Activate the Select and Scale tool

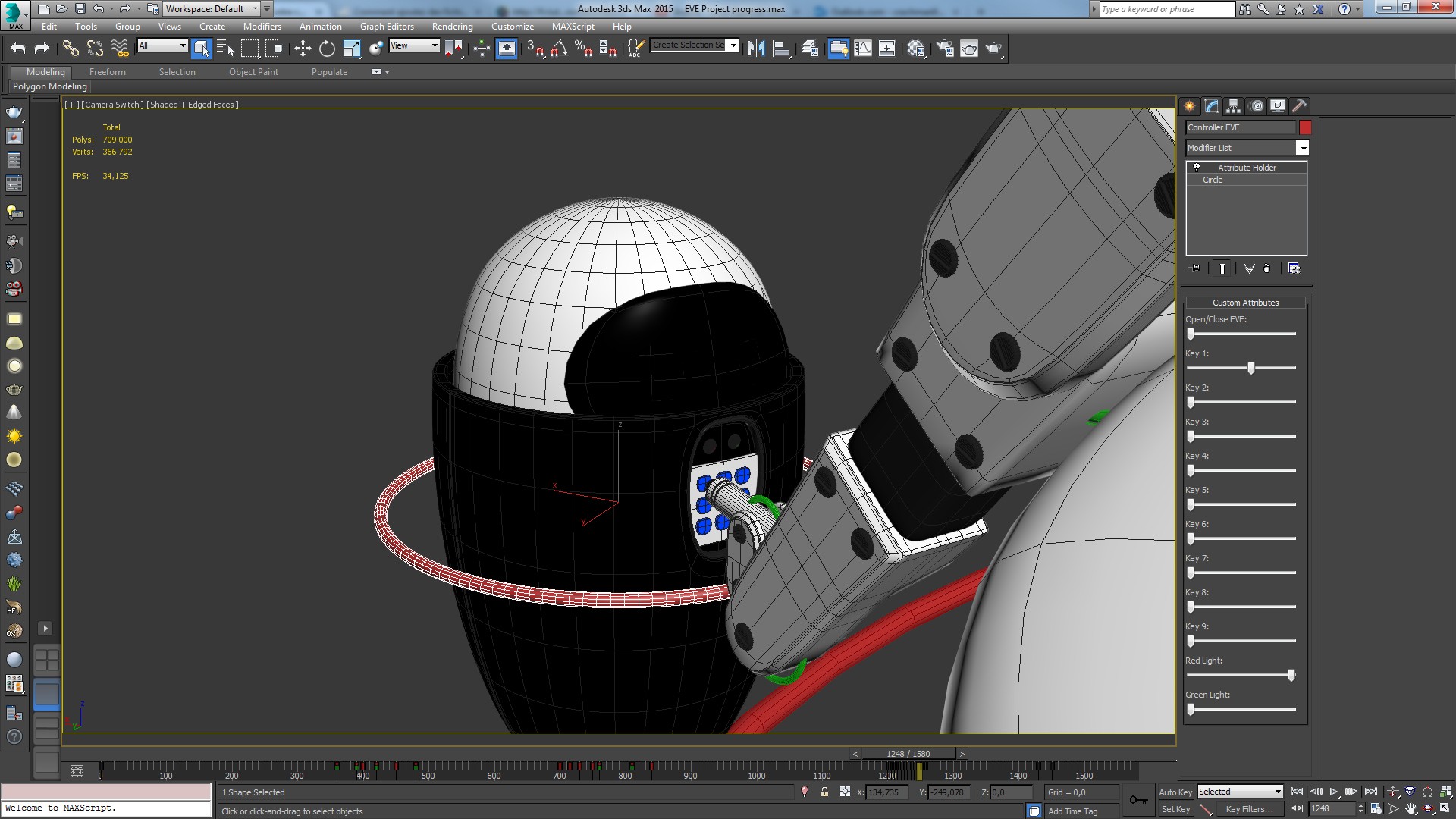(352, 49)
